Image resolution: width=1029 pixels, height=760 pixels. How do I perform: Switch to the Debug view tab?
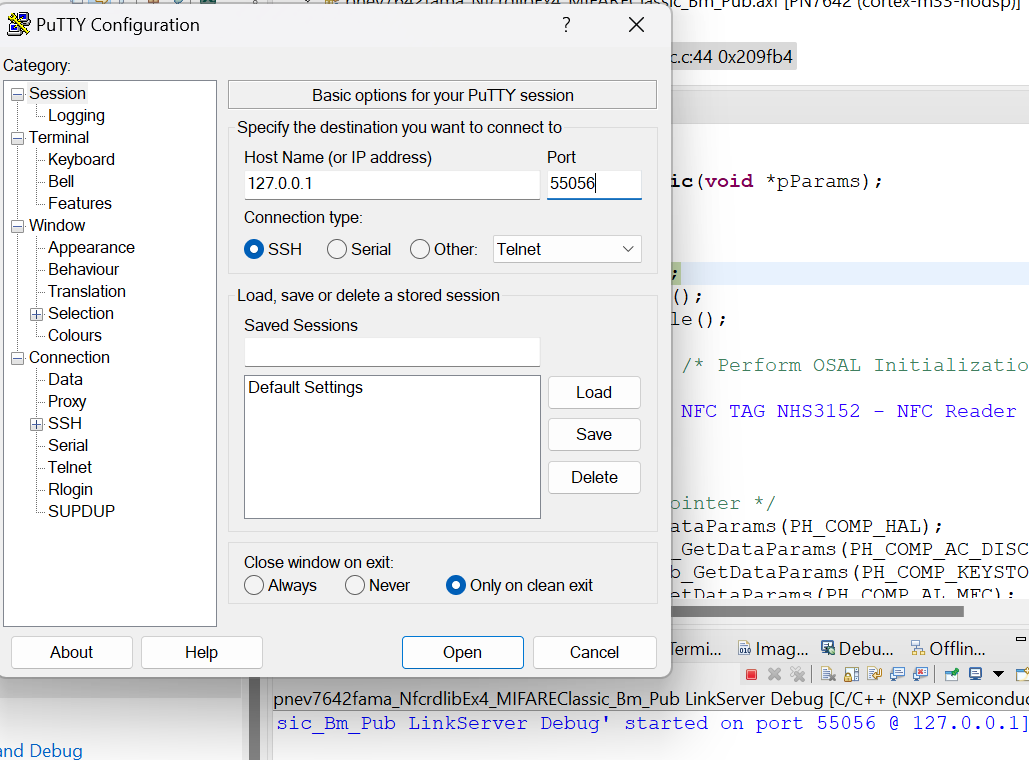pyautogui.click(x=856, y=648)
